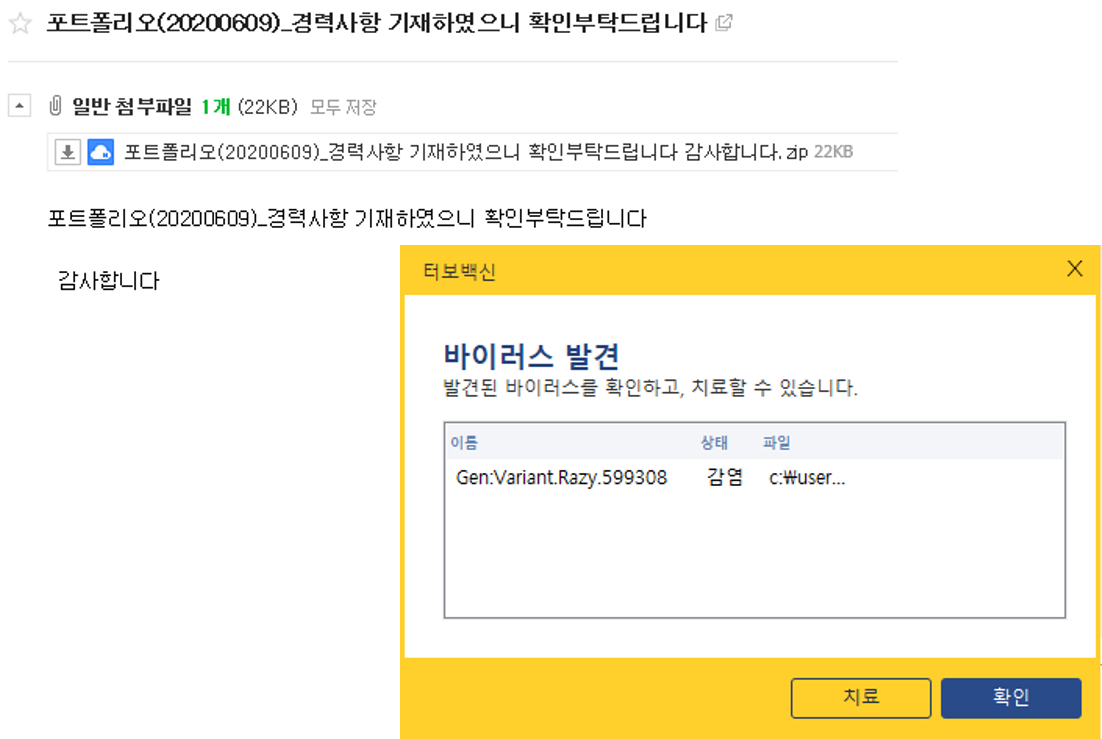1102x739 pixels.
Task: Click the 파일 column header
Action: click(x=776, y=443)
